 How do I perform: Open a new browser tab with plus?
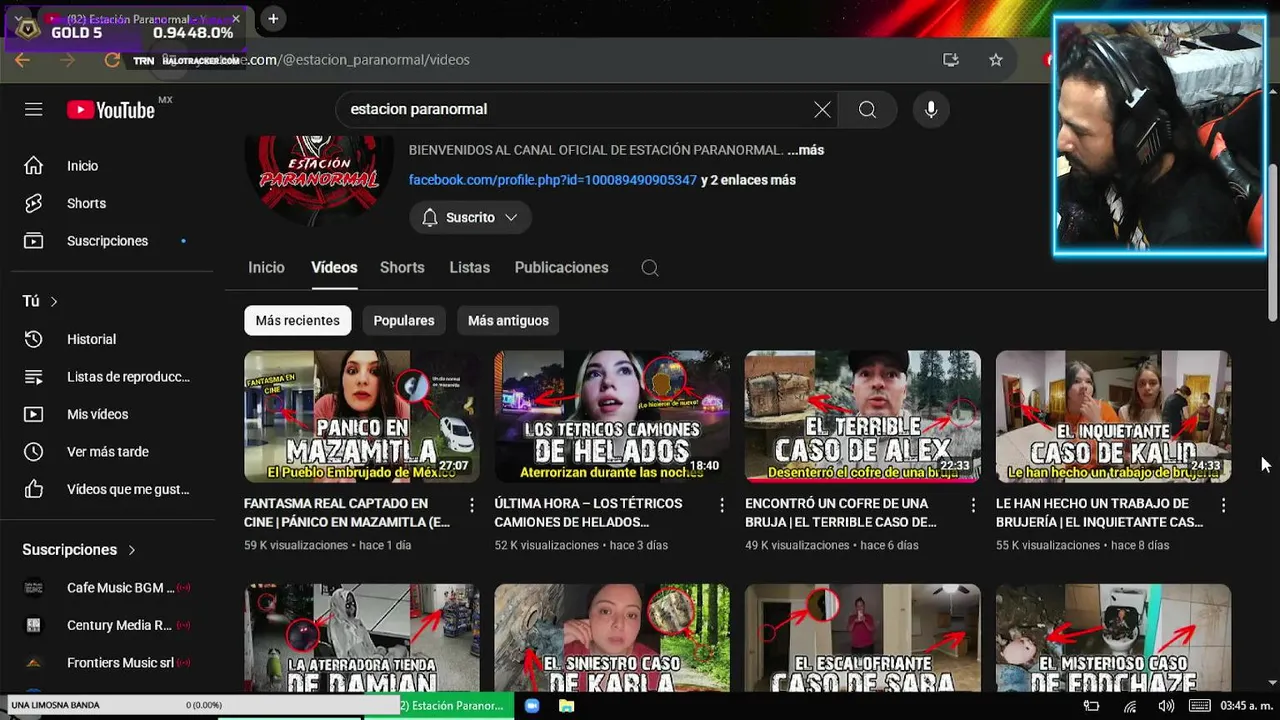coord(273,18)
